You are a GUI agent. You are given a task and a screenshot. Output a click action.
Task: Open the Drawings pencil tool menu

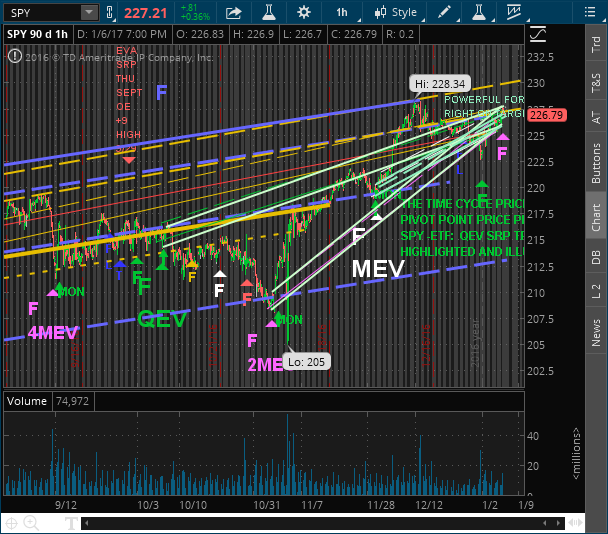(x=444, y=12)
